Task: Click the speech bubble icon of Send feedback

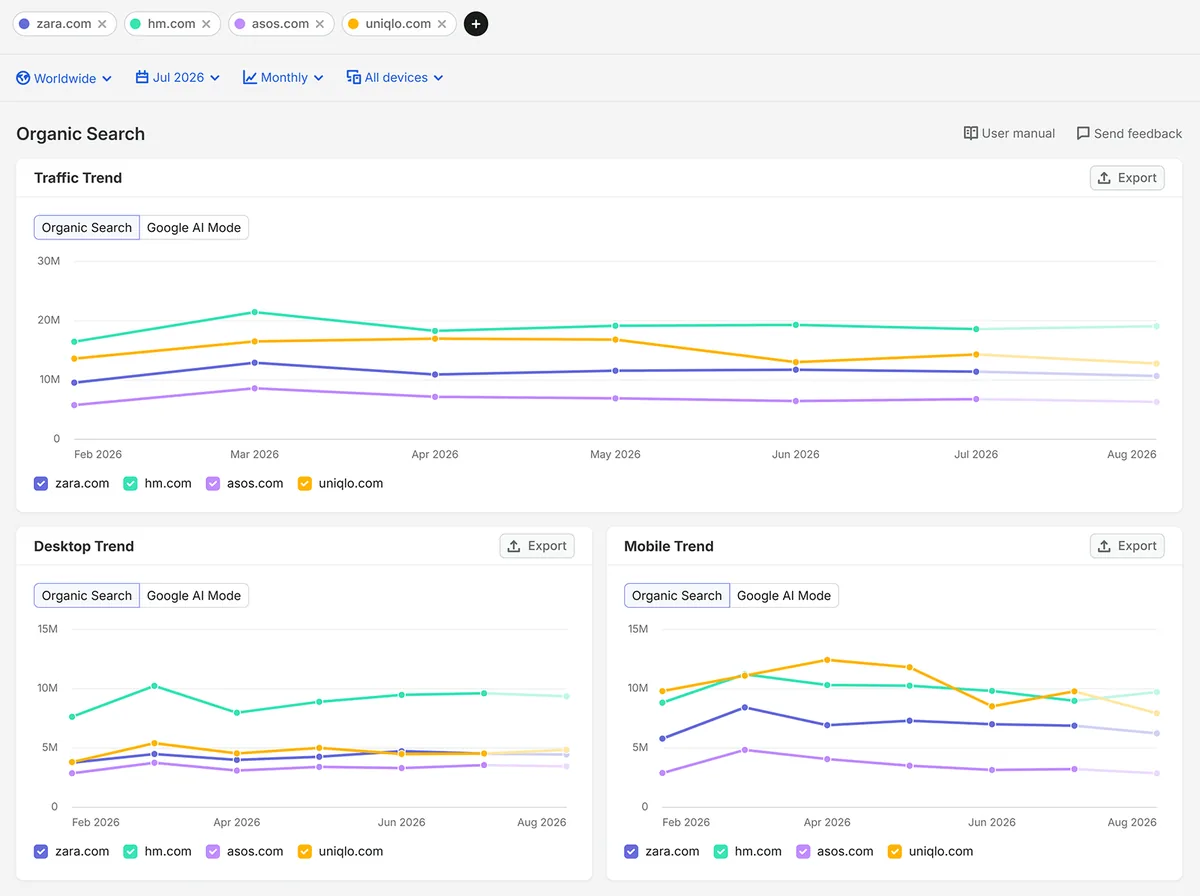Action: (1083, 133)
